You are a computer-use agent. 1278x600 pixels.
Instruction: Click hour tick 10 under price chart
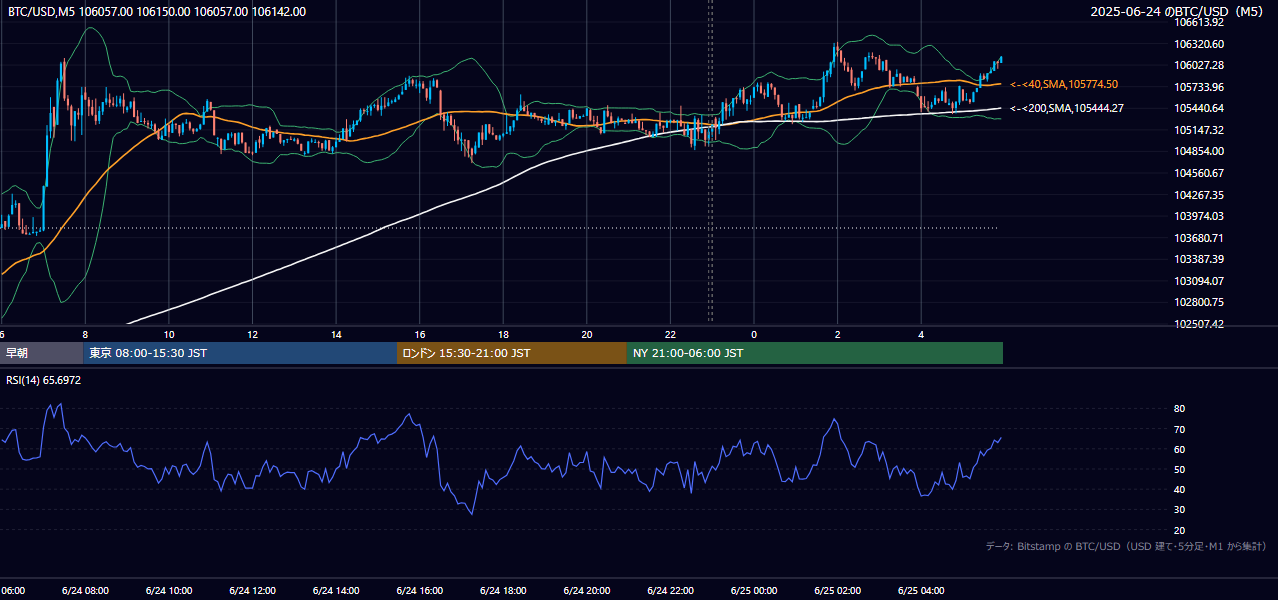click(x=169, y=334)
